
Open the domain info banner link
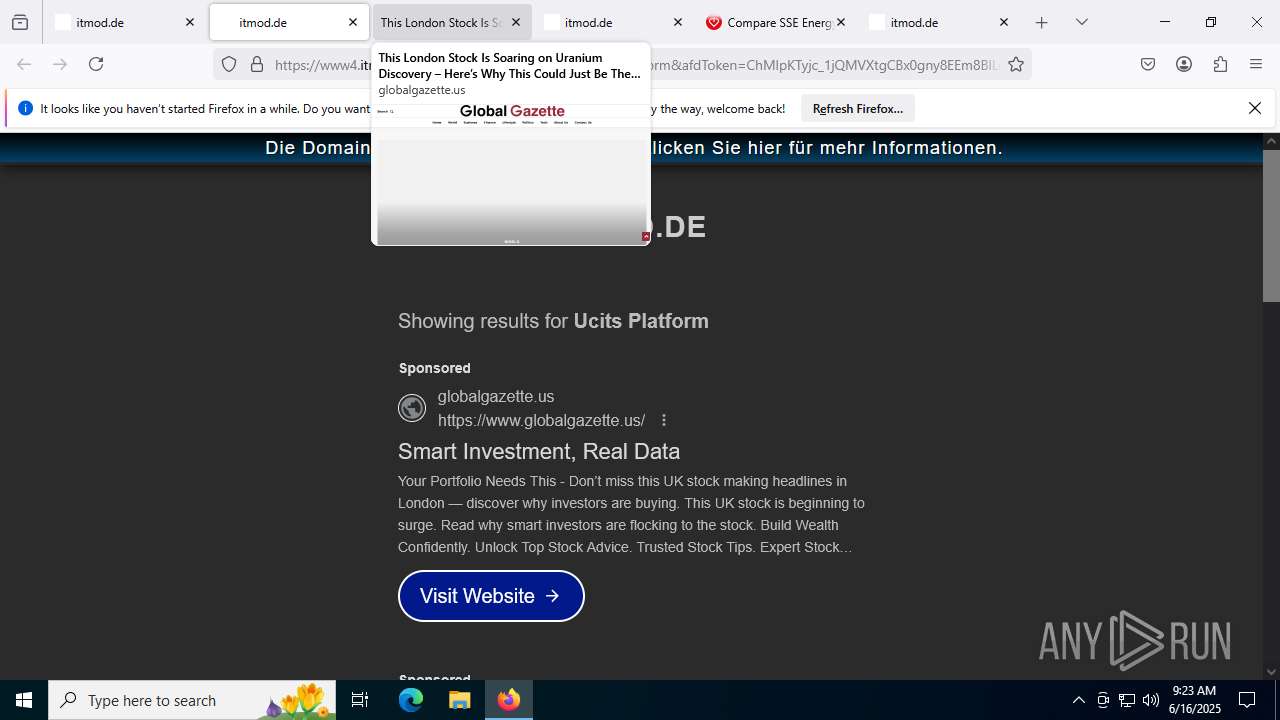(633, 148)
